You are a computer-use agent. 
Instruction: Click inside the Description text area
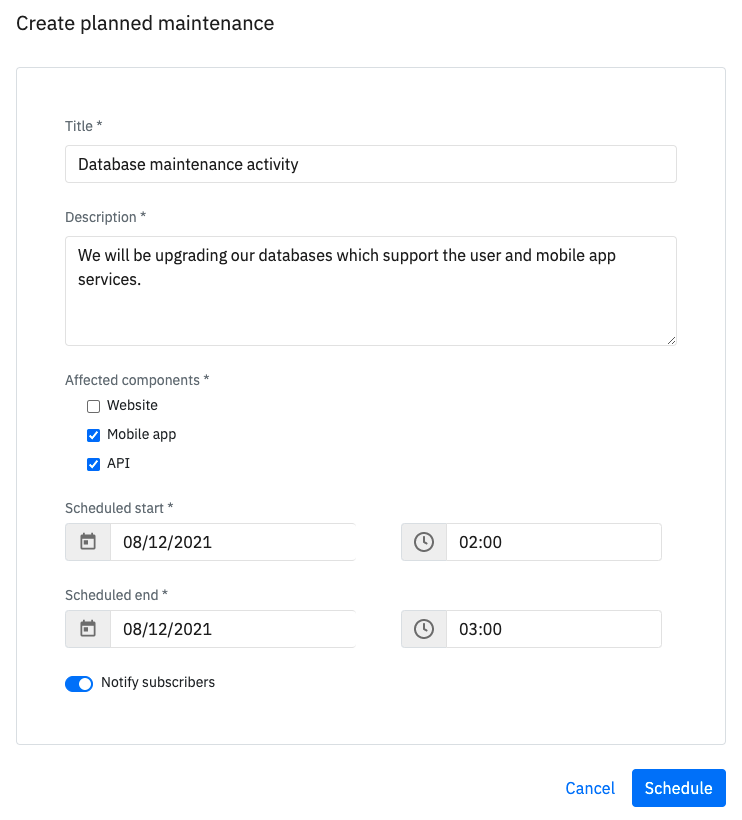[x=371, y=291]
